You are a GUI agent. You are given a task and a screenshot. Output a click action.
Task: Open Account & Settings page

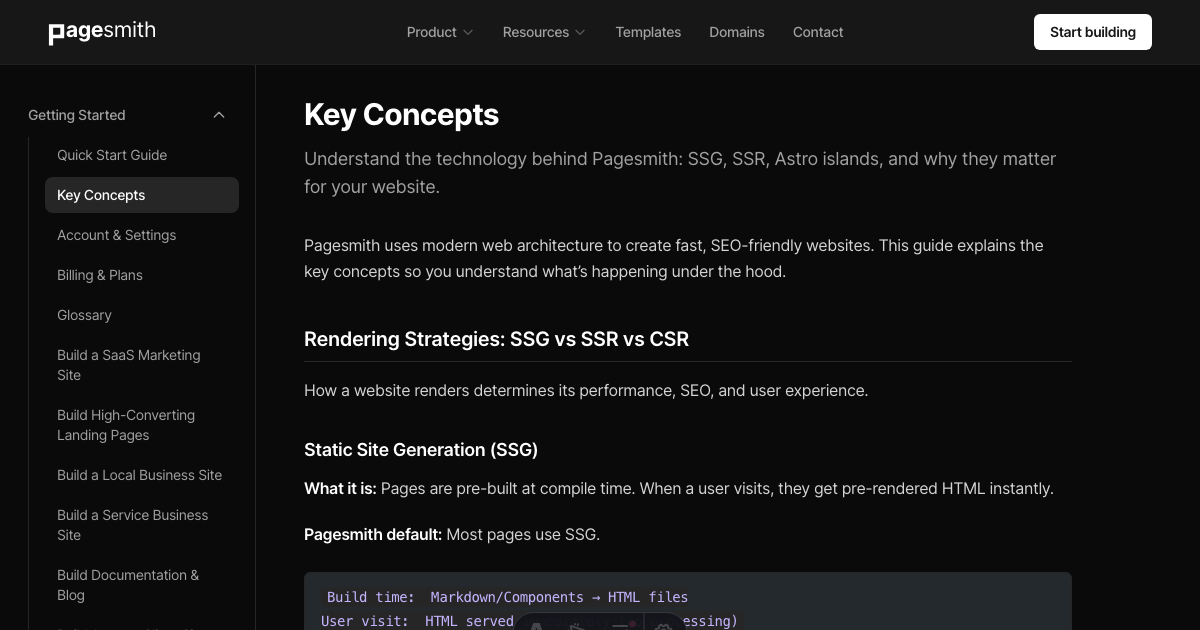point(116,235)
